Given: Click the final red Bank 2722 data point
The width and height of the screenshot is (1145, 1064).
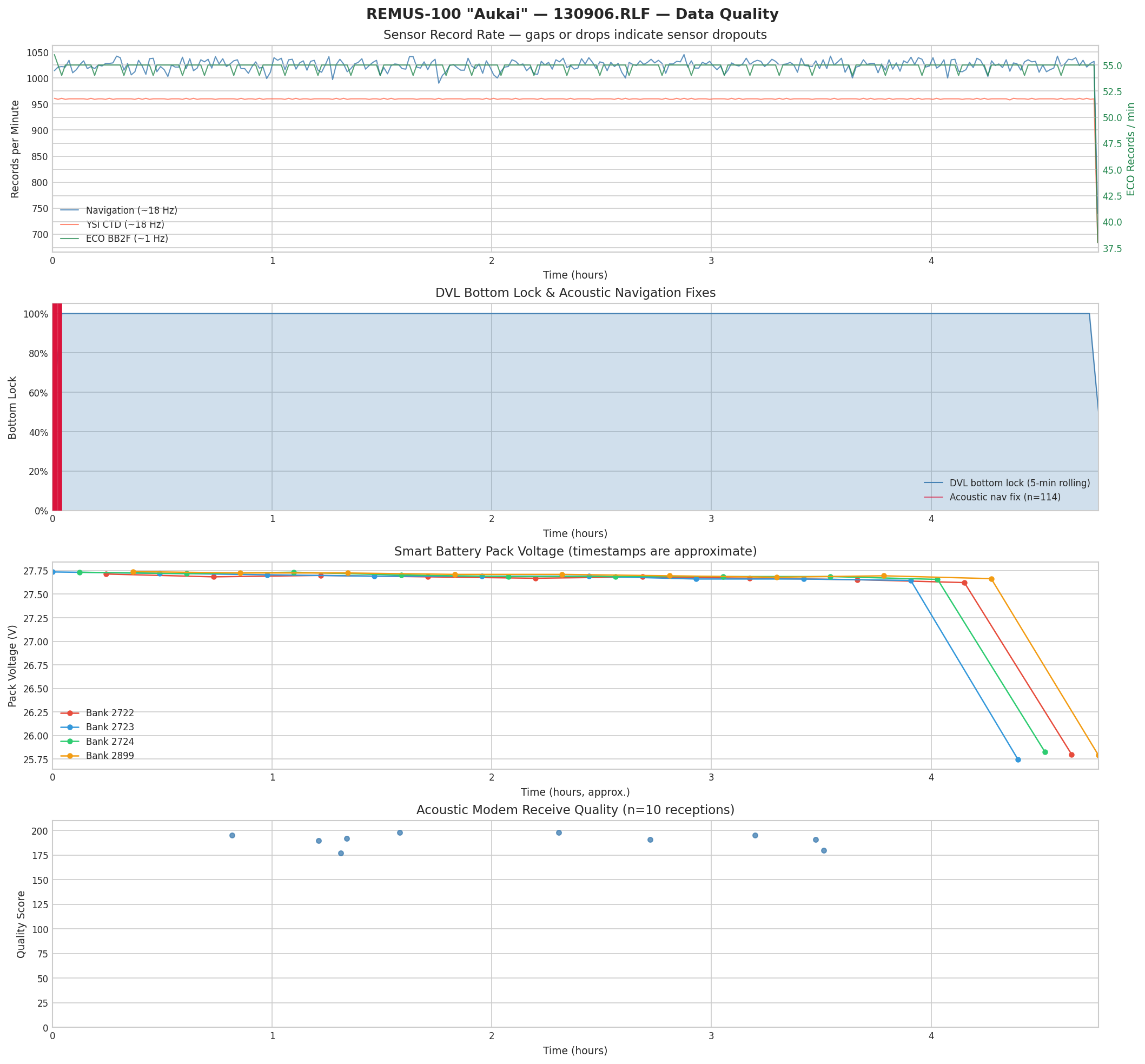Looking at the screenshot, I should click(1071, 755).
